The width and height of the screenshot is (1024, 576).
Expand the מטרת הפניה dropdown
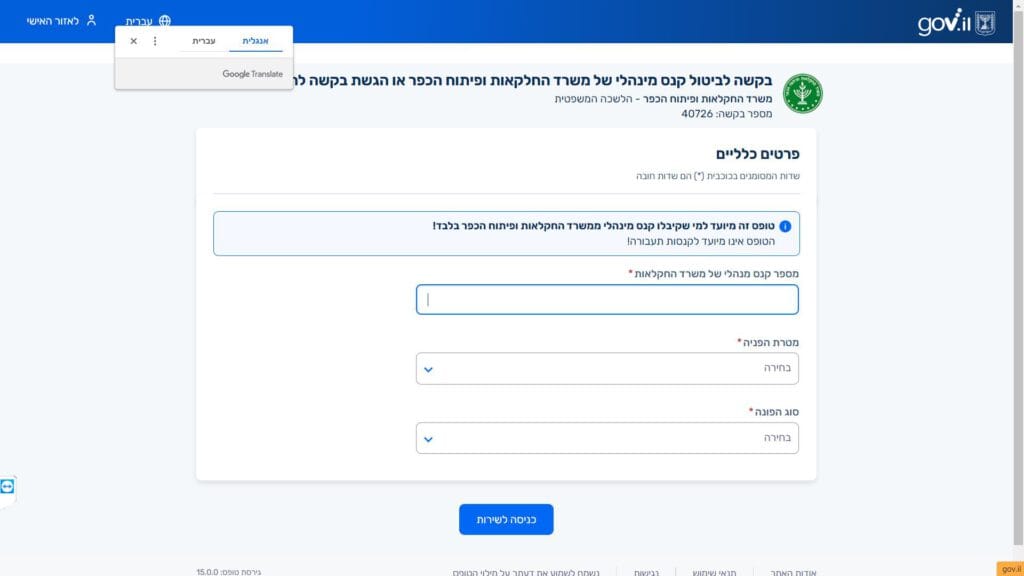tap(607, 368)
